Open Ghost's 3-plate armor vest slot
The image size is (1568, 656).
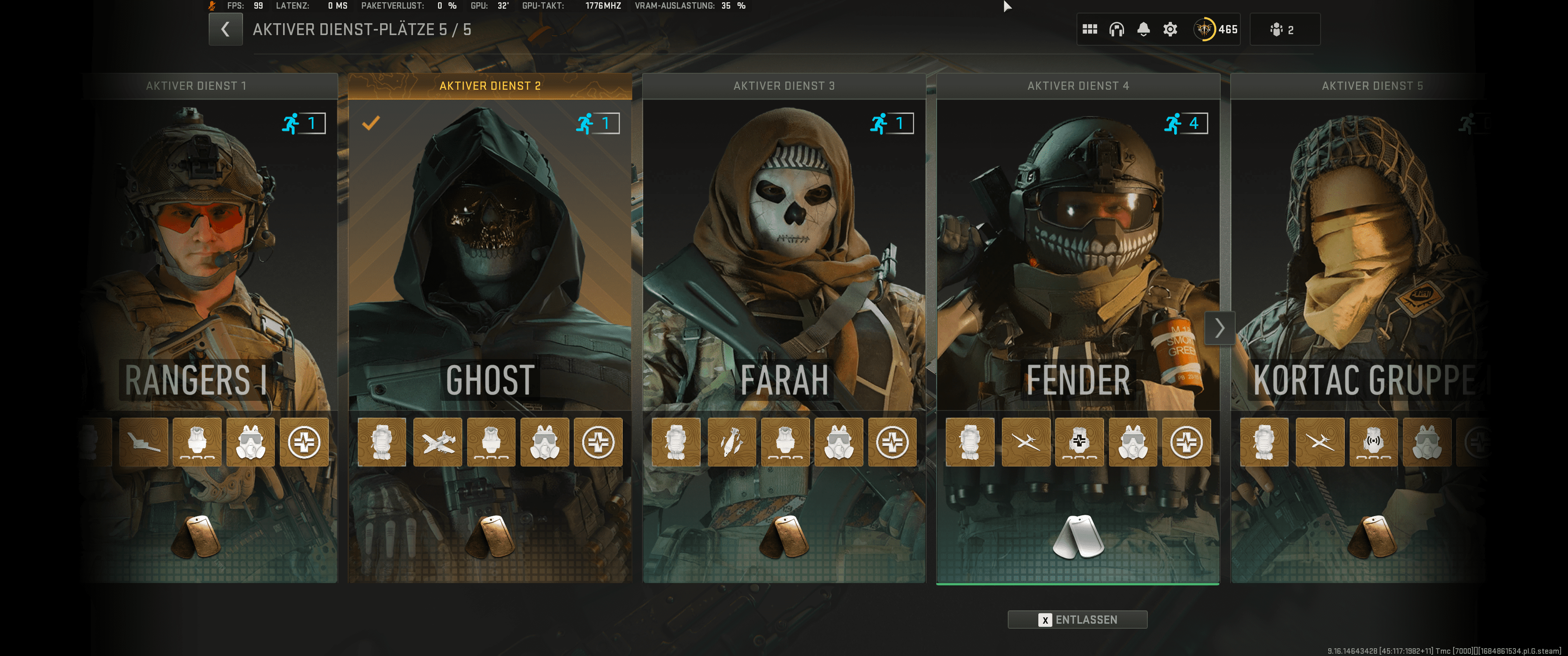click(491, 442)
